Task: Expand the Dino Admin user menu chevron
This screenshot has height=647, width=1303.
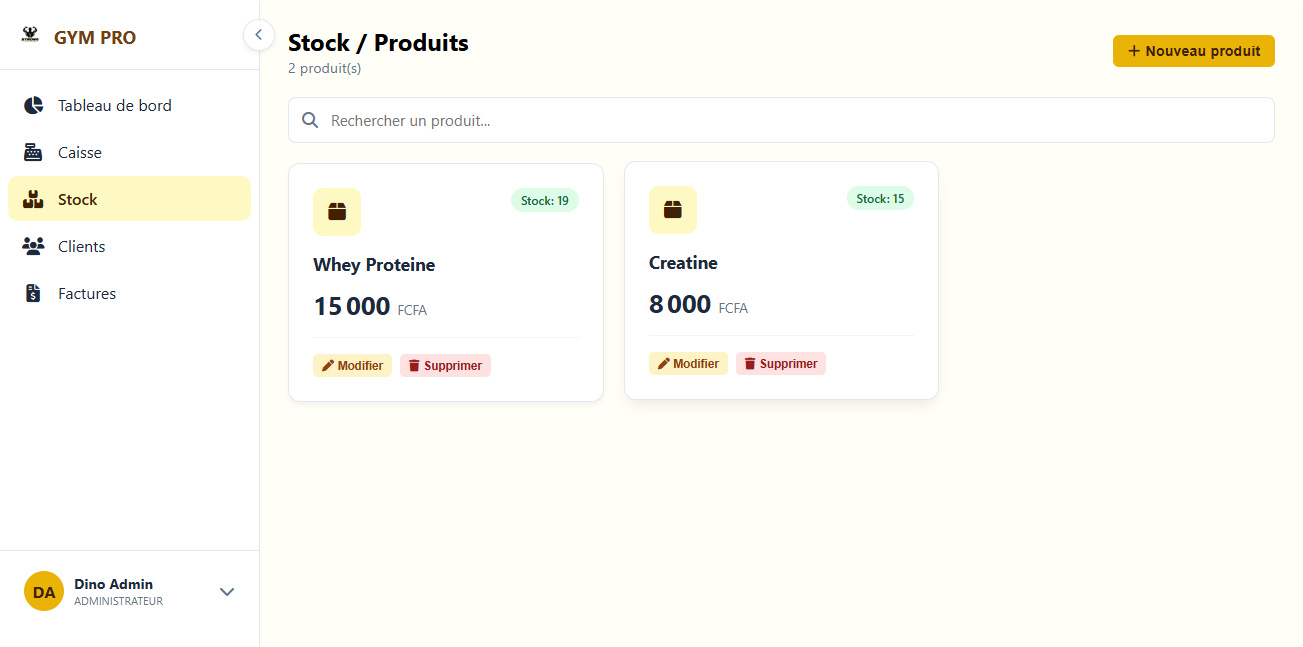Action: (x=227, y=592)
